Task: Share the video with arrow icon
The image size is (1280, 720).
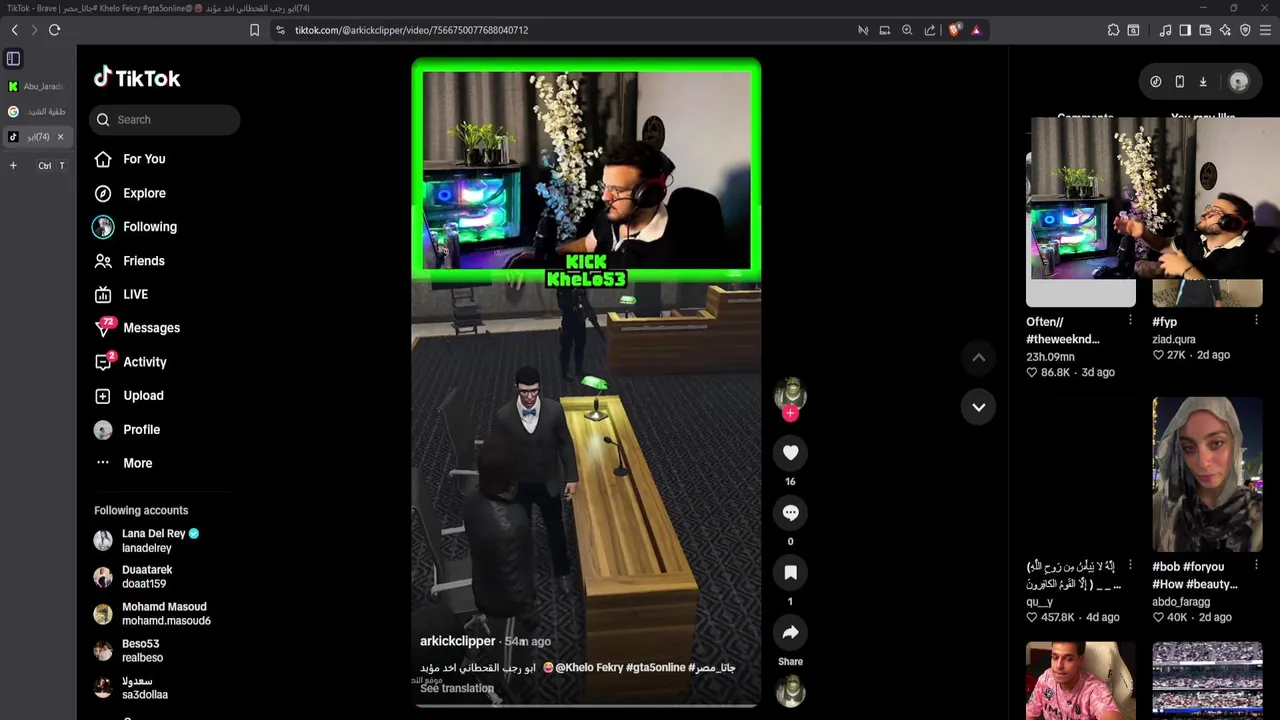Action: pyautogui.click(x=790, y=633)
